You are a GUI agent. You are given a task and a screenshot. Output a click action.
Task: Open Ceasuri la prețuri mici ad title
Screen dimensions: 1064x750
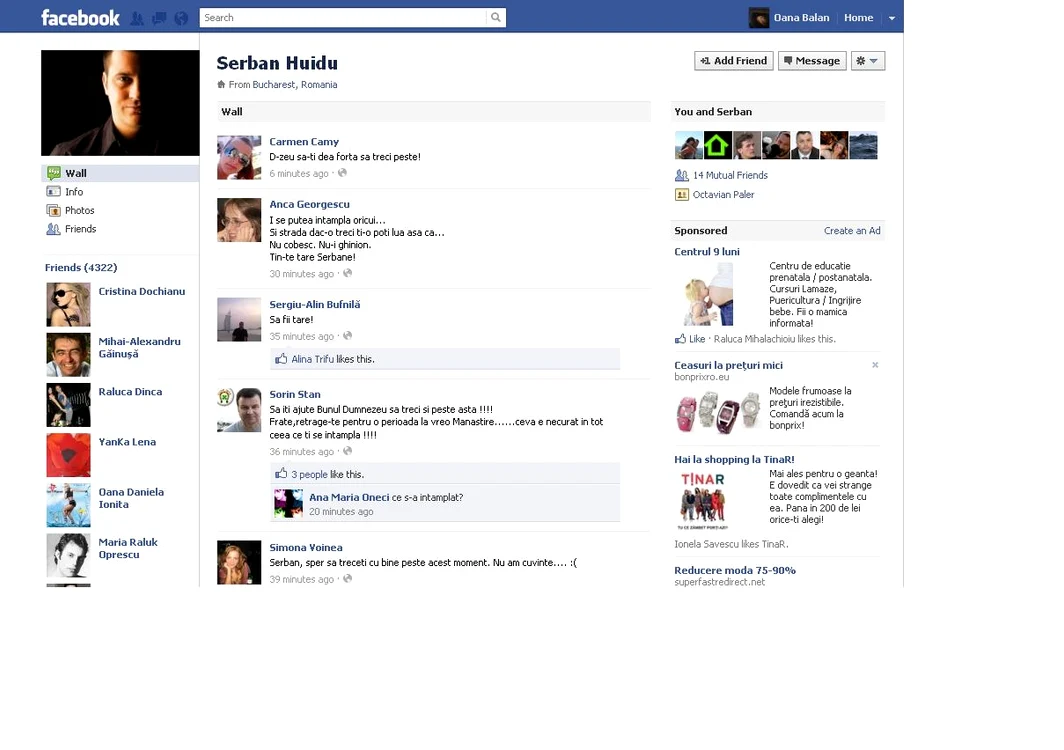click(728, 365)
